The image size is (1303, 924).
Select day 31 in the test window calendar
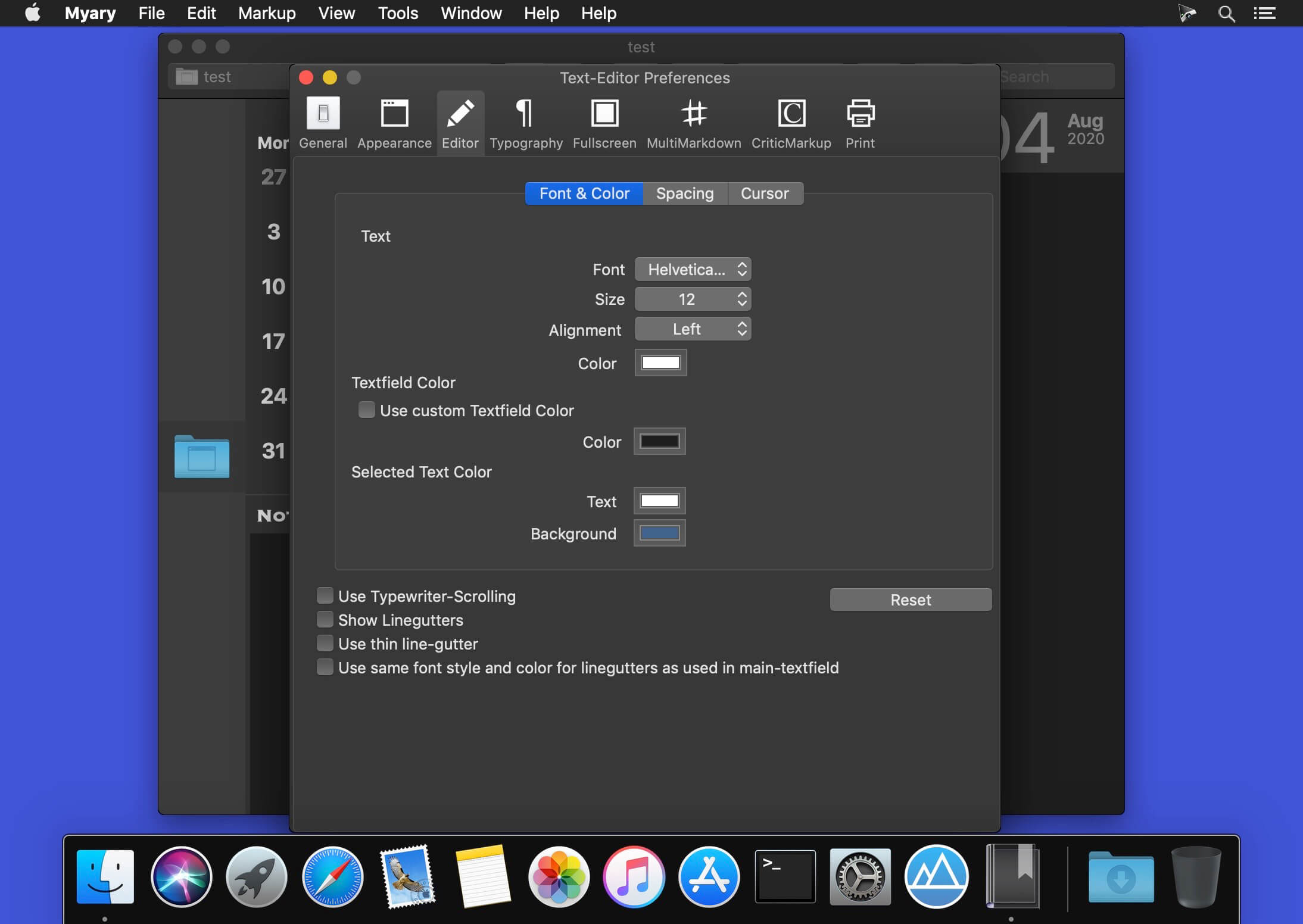(273, 451)
